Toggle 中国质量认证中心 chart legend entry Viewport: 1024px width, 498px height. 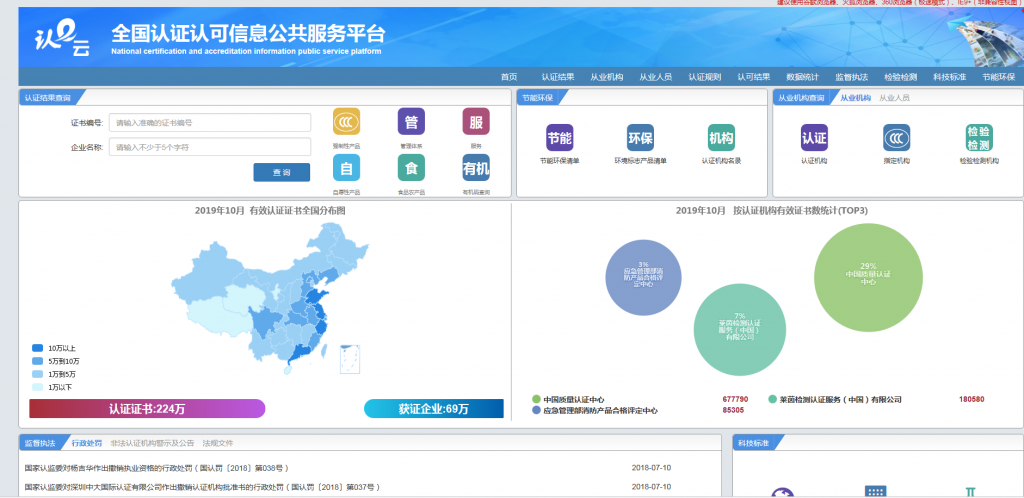568,399
